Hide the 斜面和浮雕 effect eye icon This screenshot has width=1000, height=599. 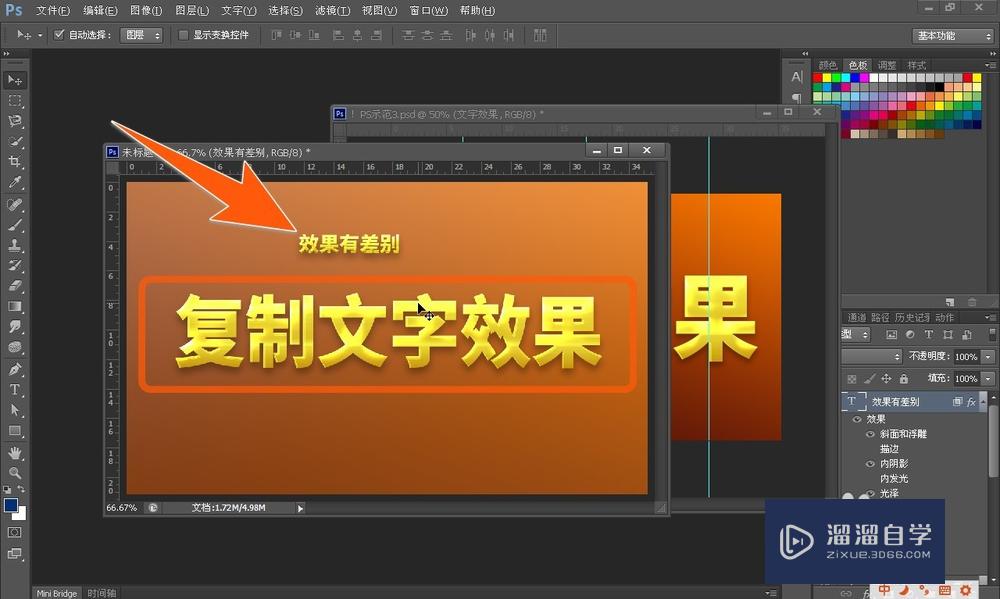pos(870,435)
